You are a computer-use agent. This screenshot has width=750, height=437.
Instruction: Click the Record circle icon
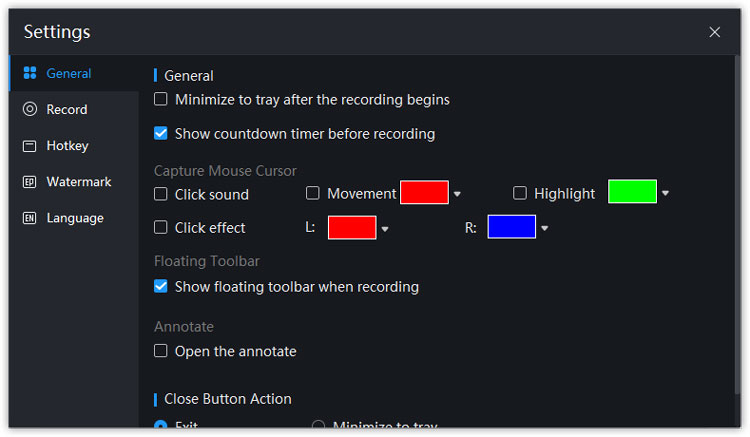(30, 109)
